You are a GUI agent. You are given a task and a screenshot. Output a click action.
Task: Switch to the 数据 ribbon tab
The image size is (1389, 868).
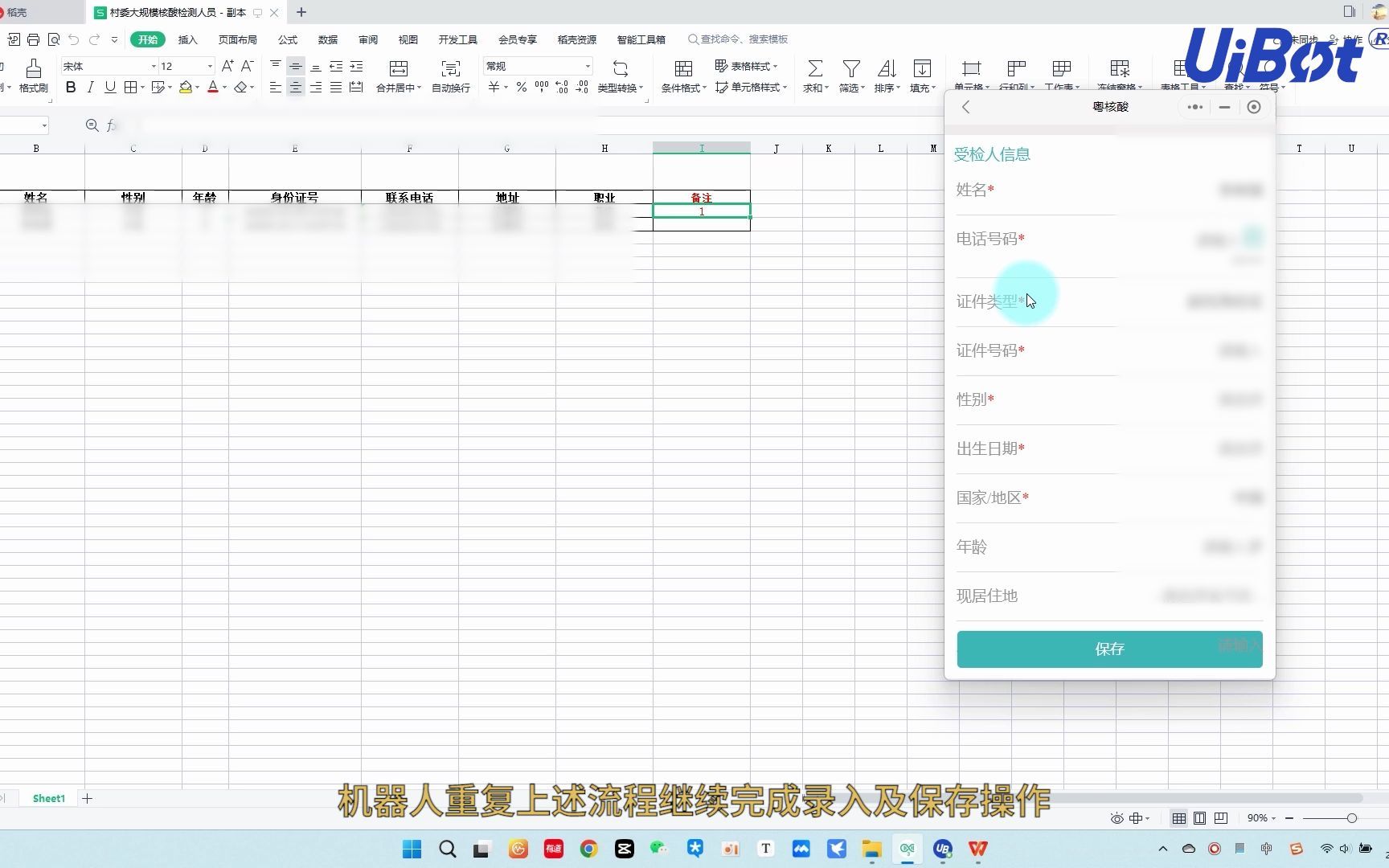(327, 39)
